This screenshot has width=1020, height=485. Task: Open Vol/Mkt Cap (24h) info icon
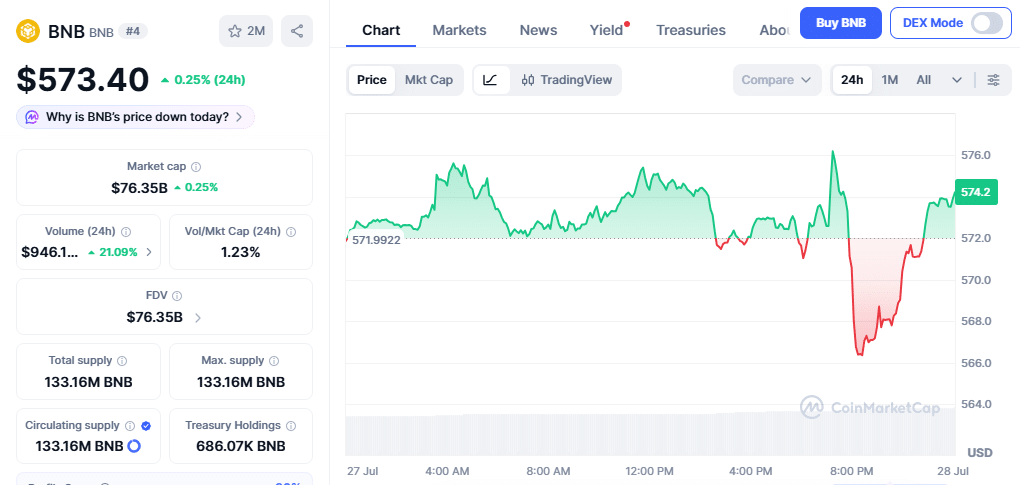click(291, 231)
